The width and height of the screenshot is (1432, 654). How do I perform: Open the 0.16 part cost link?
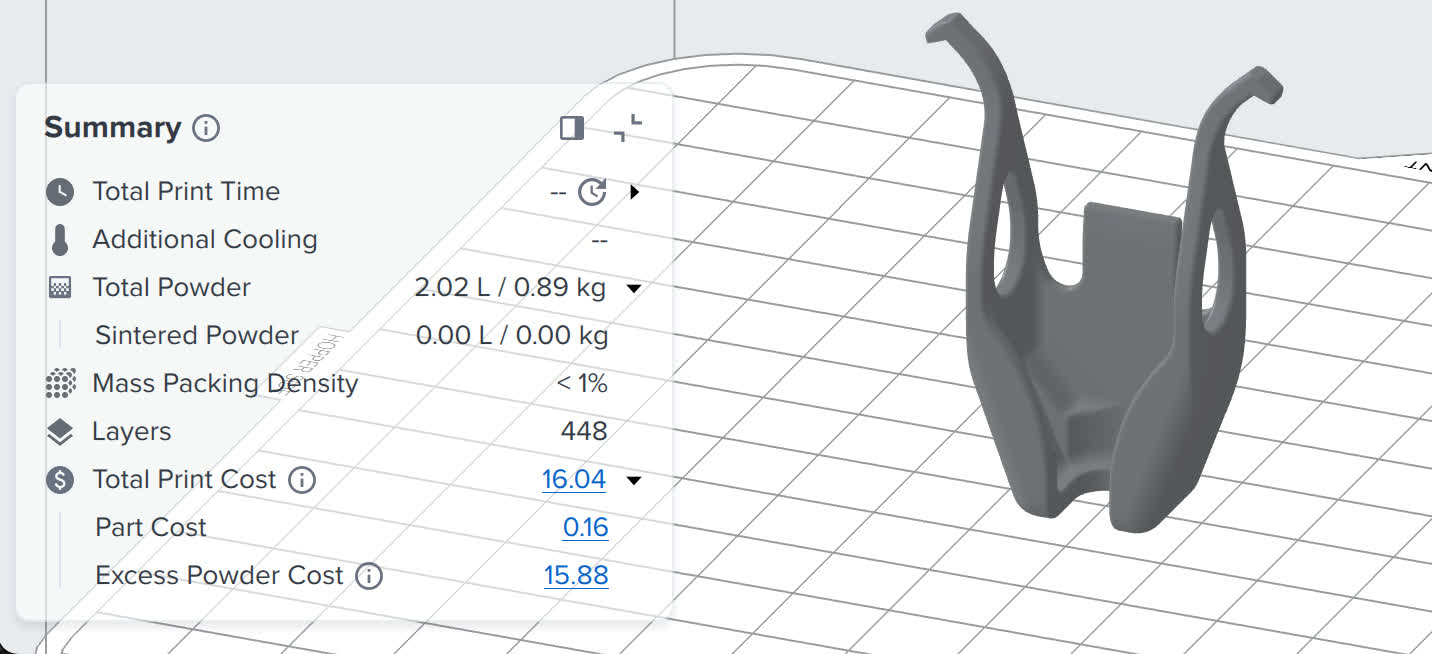[x=585, y=528]
